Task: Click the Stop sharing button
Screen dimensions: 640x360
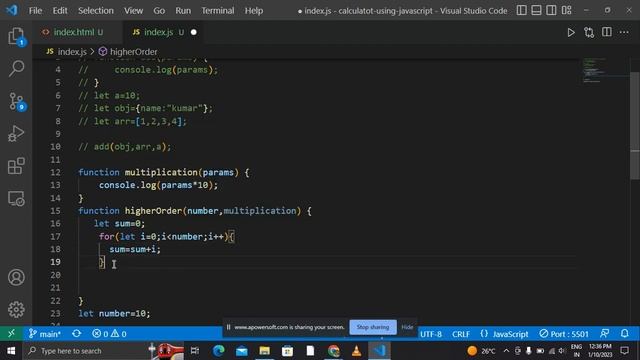Action: pos(373,327)
